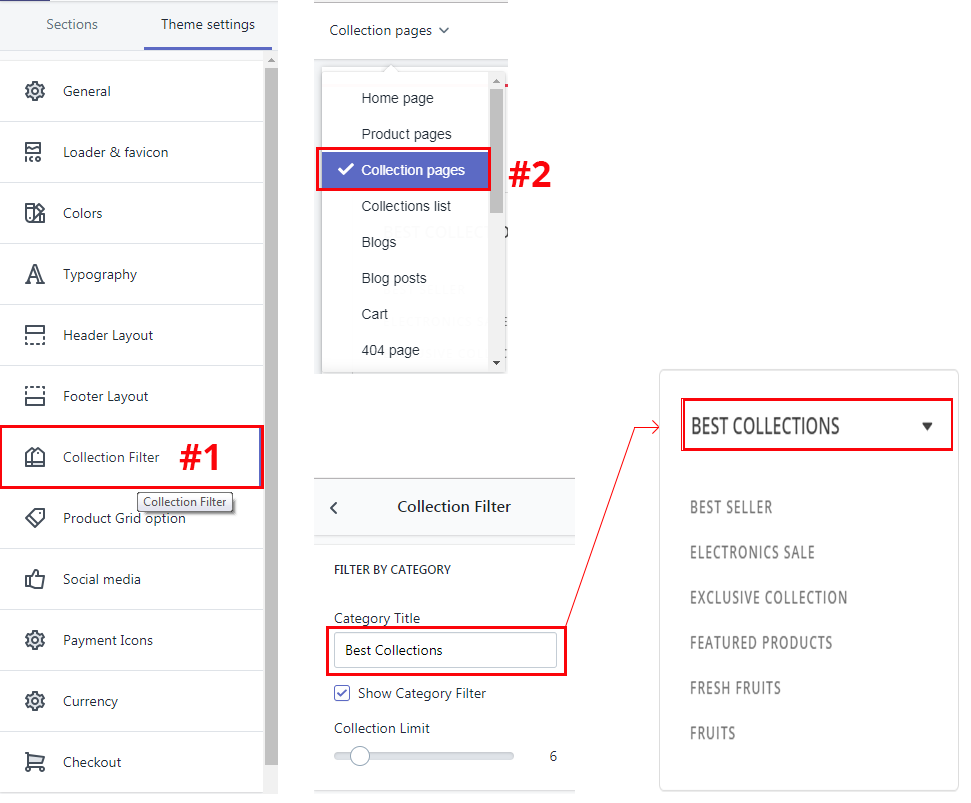The height and width of the screenshot is (803, 971).
Task: Expand the Collection pages dropdown
Action: pyautogui.click(x=389, y=31)
